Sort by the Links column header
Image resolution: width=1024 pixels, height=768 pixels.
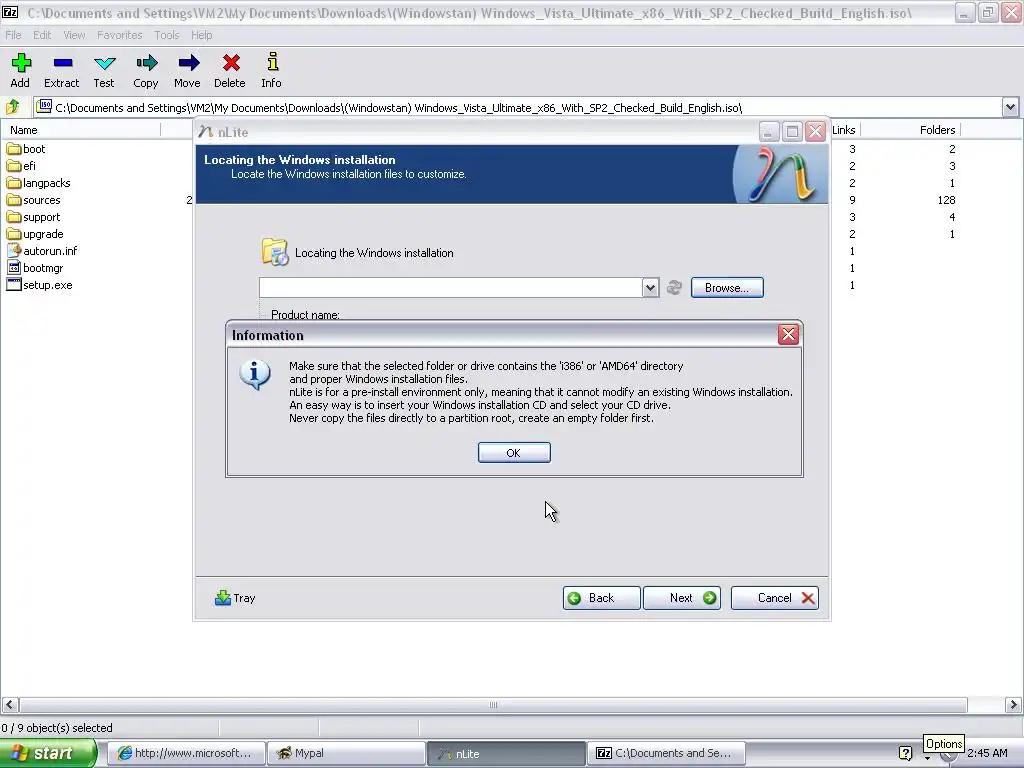pos(844,130)
